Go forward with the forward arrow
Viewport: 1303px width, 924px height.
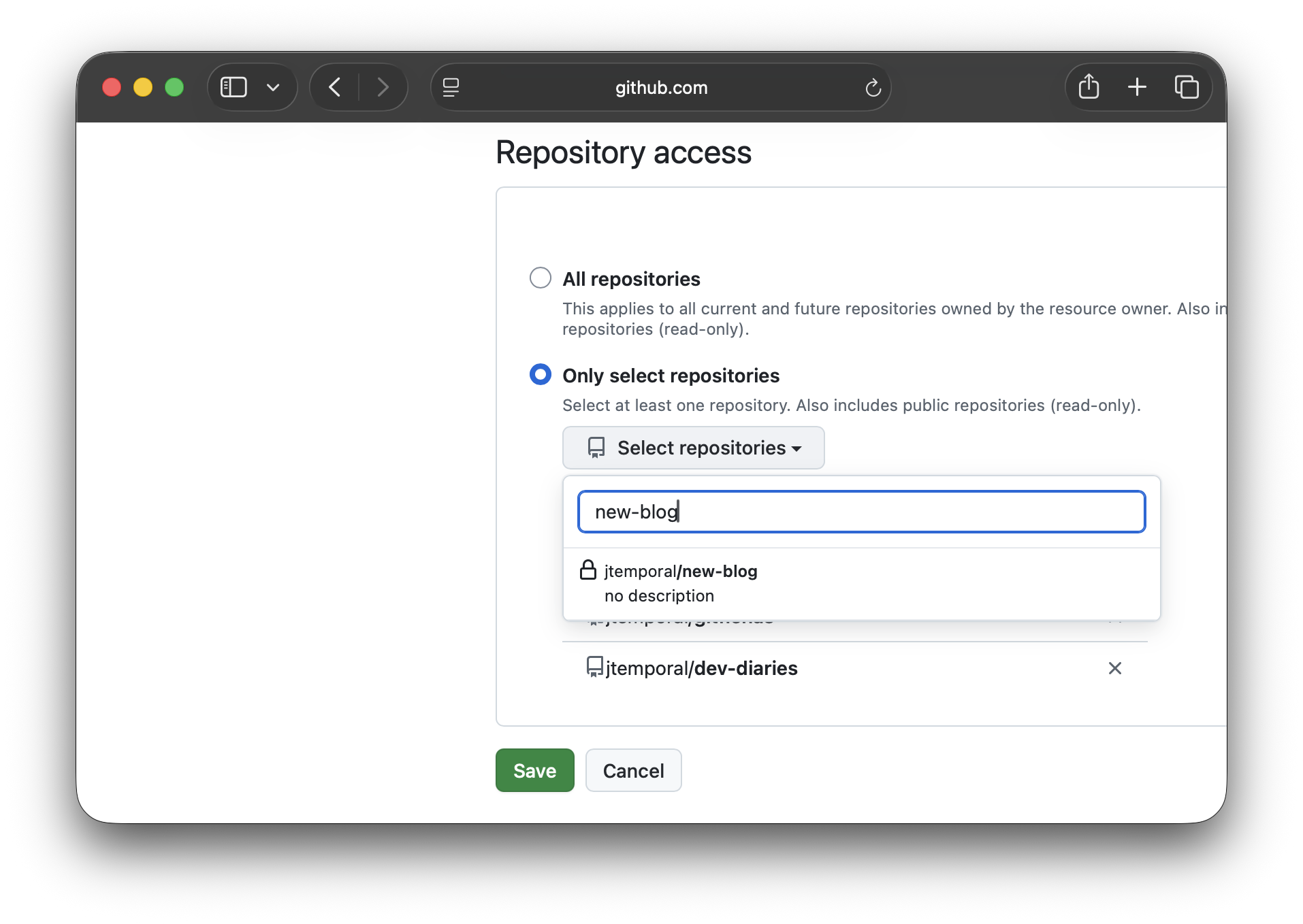coord(383,87)
